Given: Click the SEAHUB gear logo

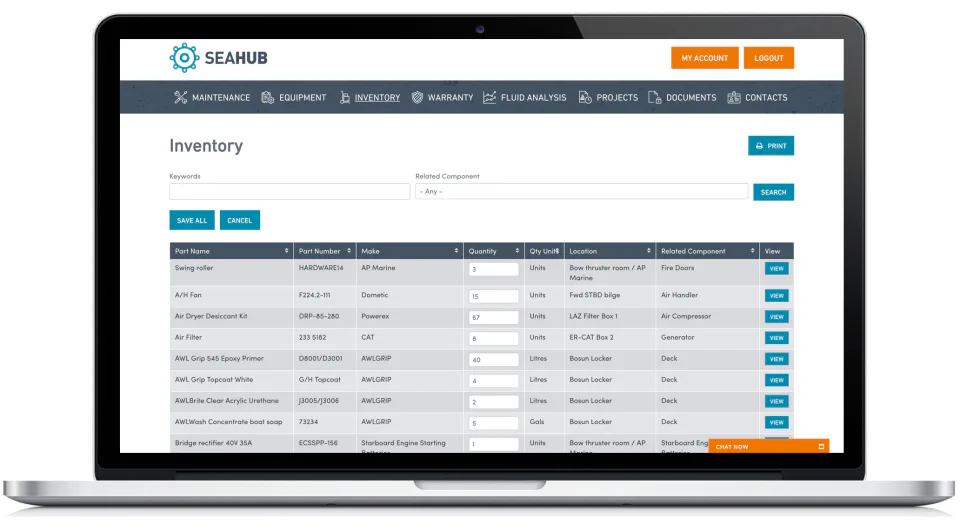Looking at the screenshot, I should pyautogui.click(x=184, y=58).
